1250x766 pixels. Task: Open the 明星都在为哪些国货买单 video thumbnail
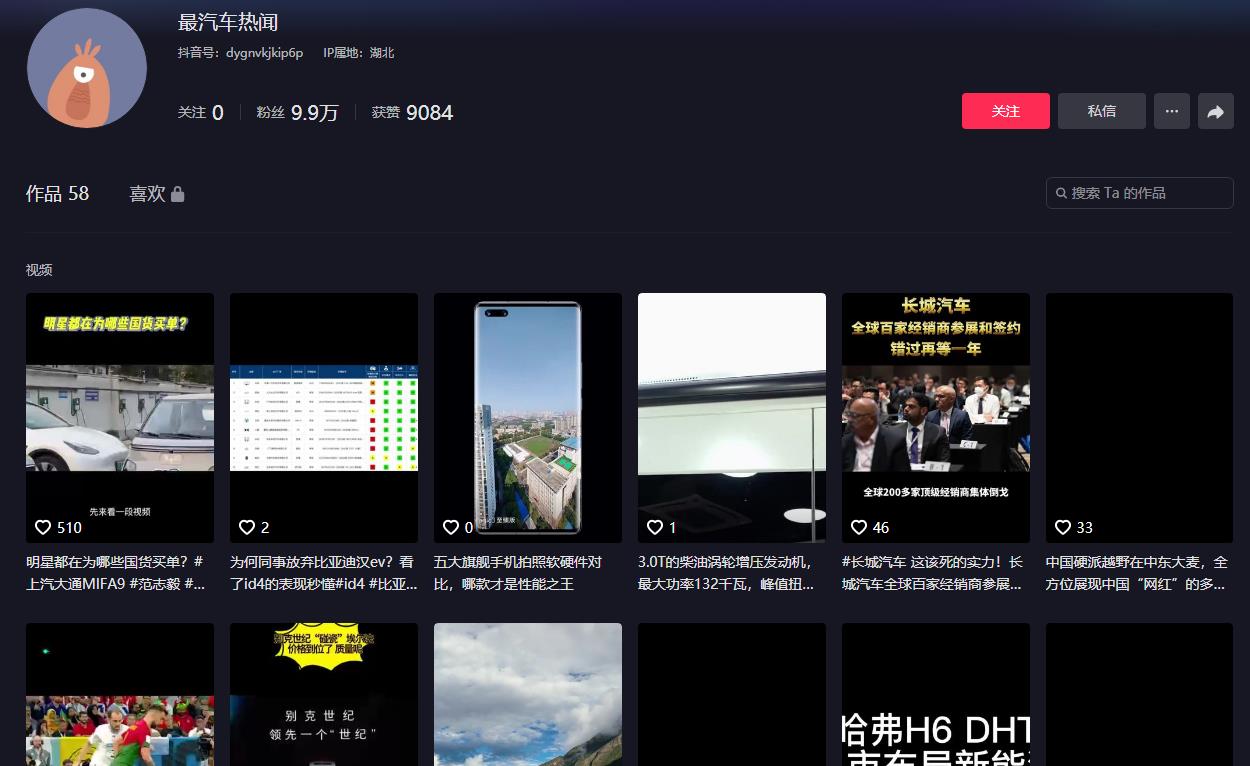click(x=120, y=418)
